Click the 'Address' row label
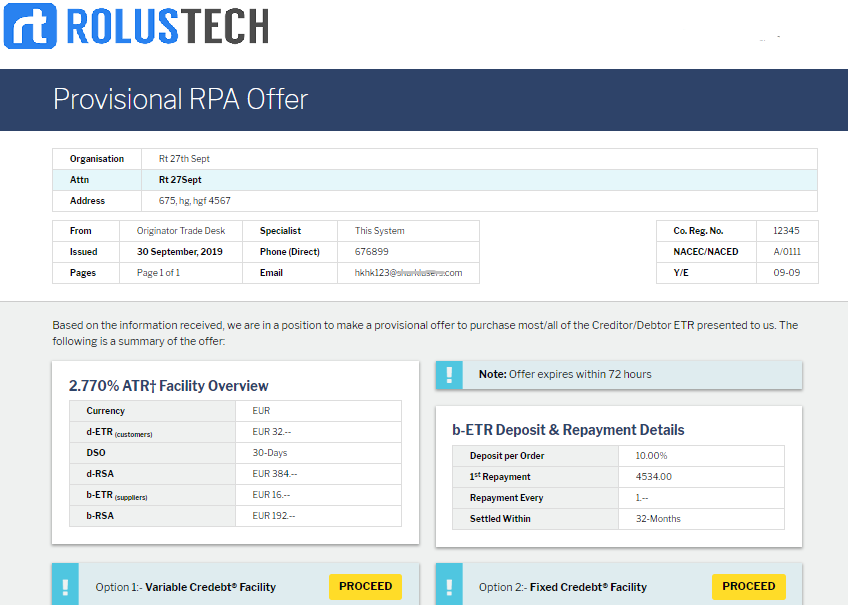848x605 pixels. [87, 201]
